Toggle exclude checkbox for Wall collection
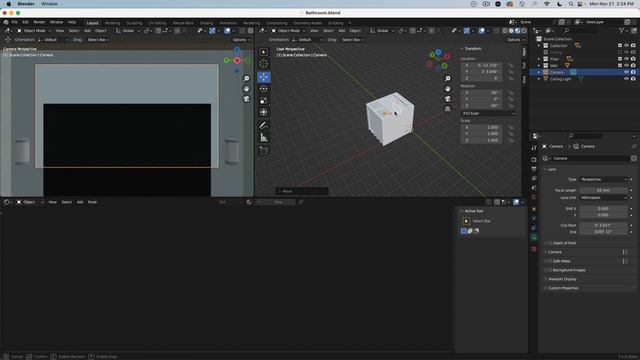This screenshot has width=640, height=360. 620,65
